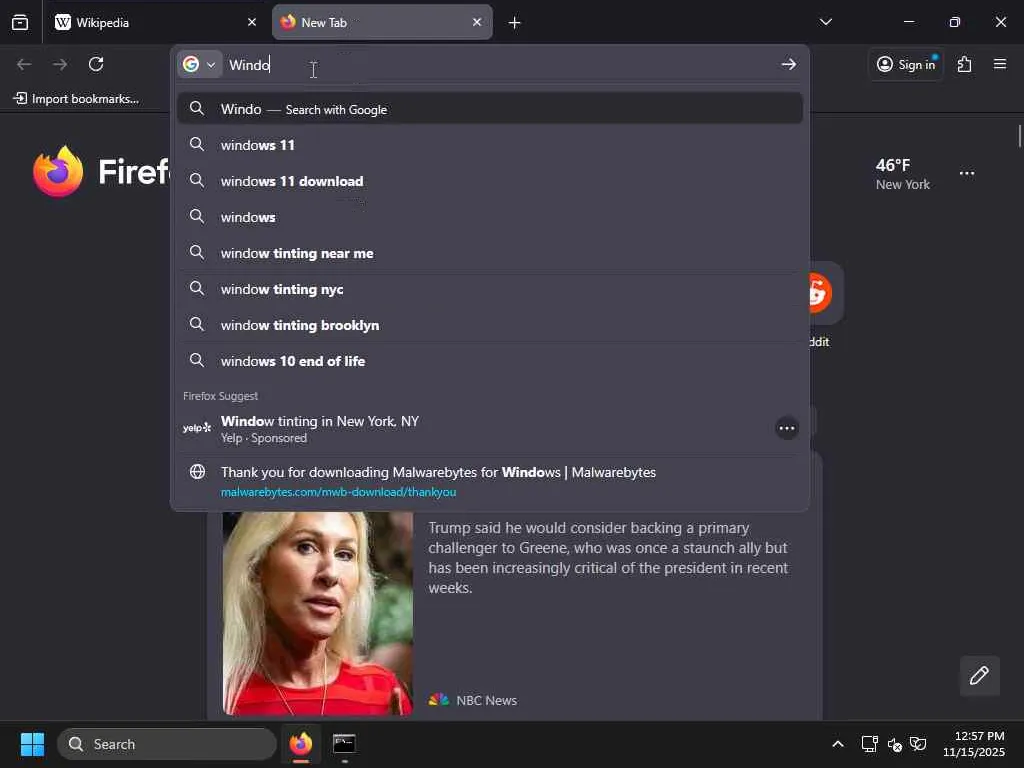Viewport: 1024px width, 768px height.
Task: Expand the list all tabs chevron
Action: tap(825, 22)
